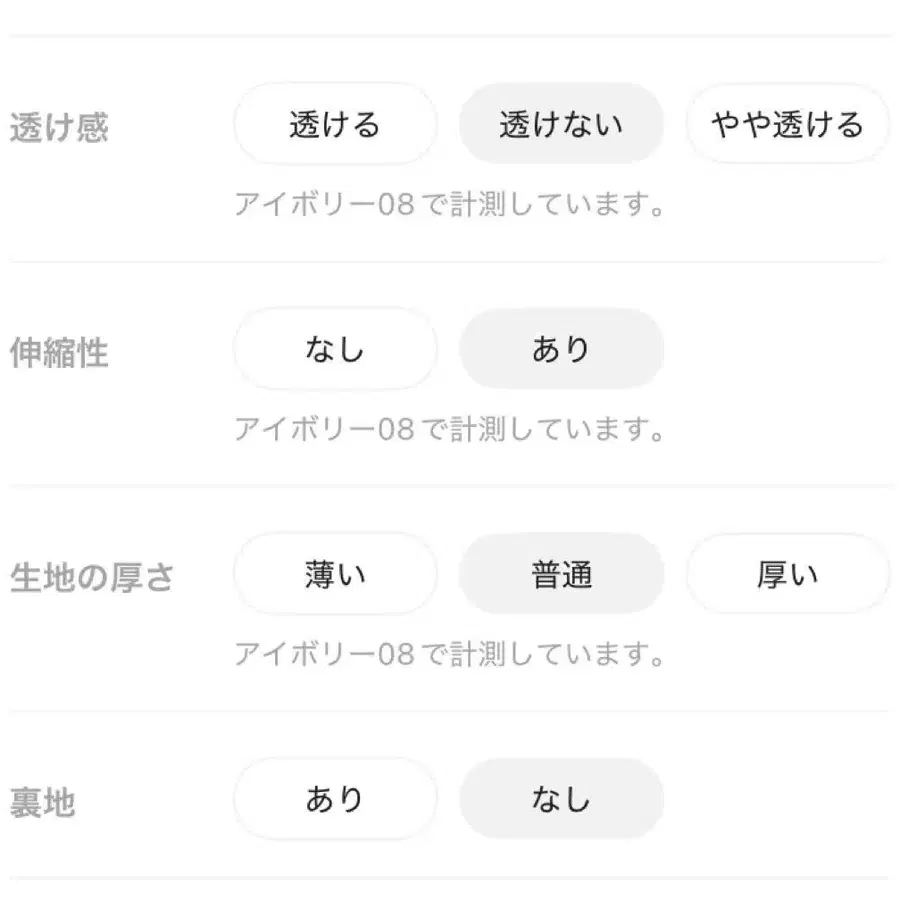
Task: Click the アイボリー08 note under 透け感
Action: click(x=449, y=205)
